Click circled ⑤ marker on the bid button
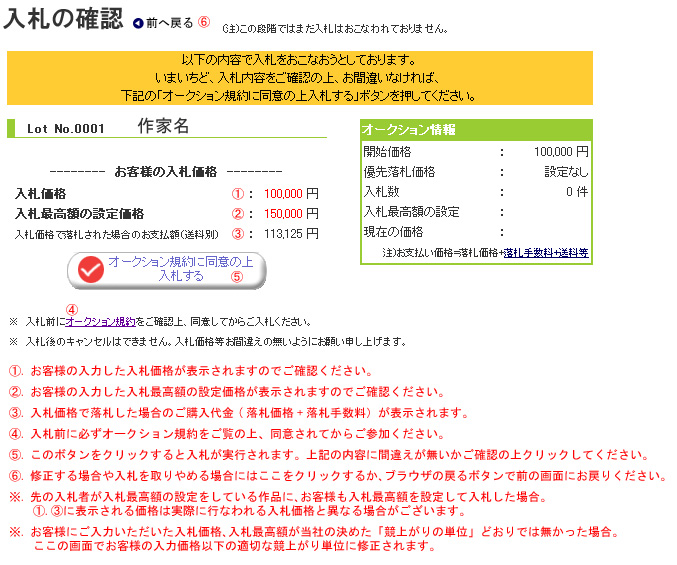Viewport: 677px width, 565px height. [237, 277]
